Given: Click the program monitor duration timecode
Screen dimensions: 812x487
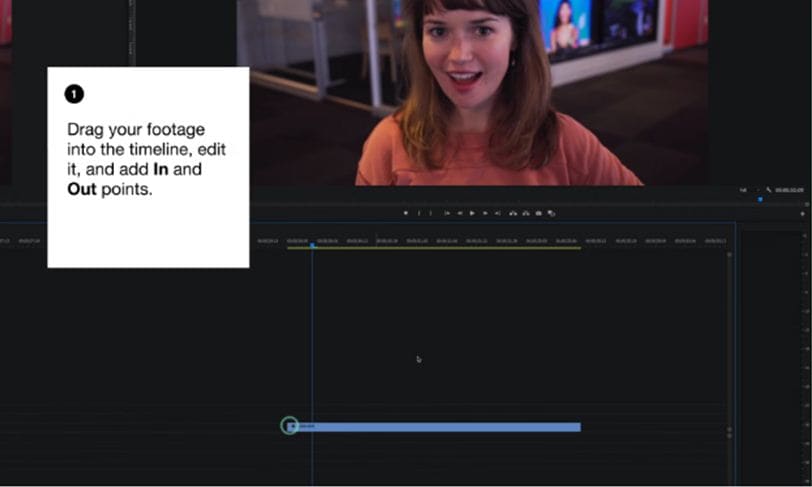Looking at the screenshot, I should tap(789, 190).
